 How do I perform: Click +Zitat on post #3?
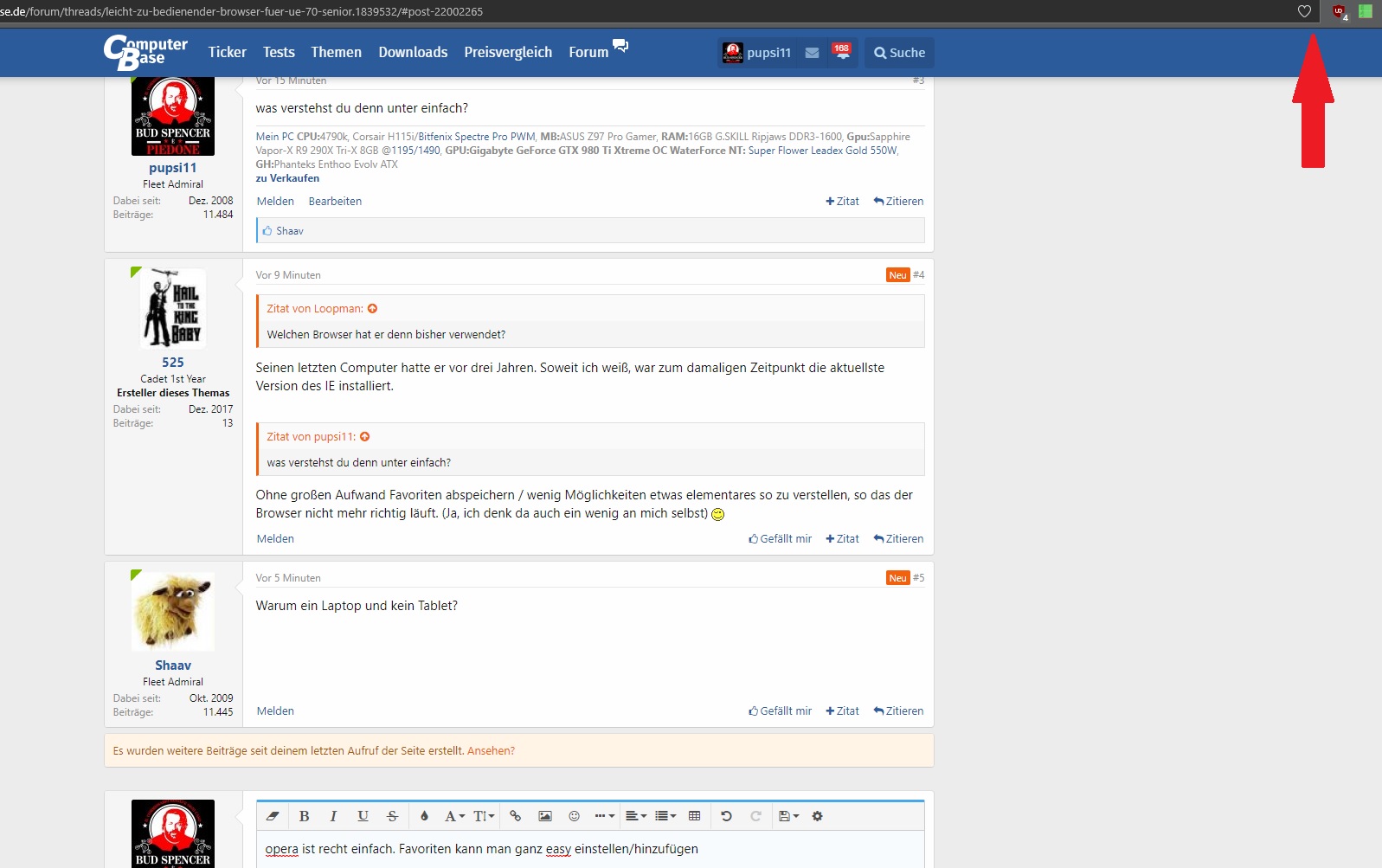842,202
